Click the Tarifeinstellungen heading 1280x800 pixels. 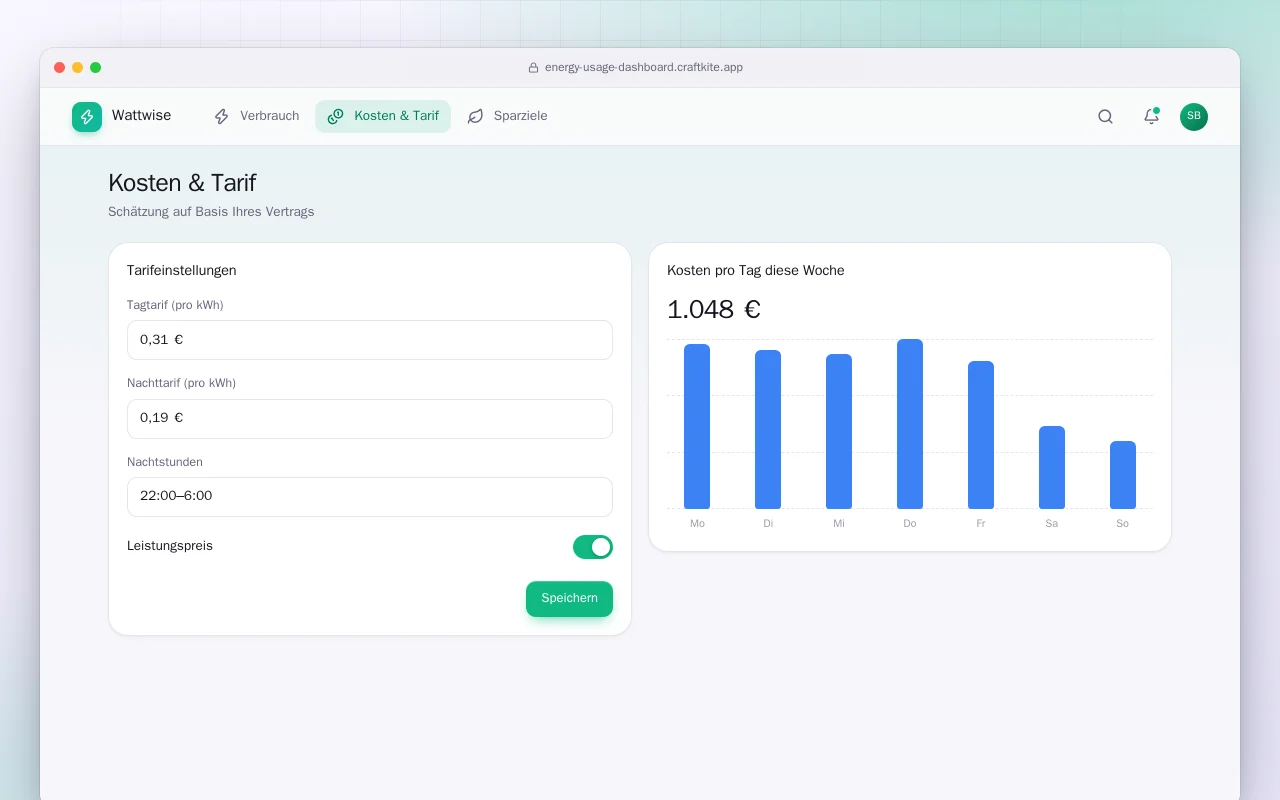182,271
